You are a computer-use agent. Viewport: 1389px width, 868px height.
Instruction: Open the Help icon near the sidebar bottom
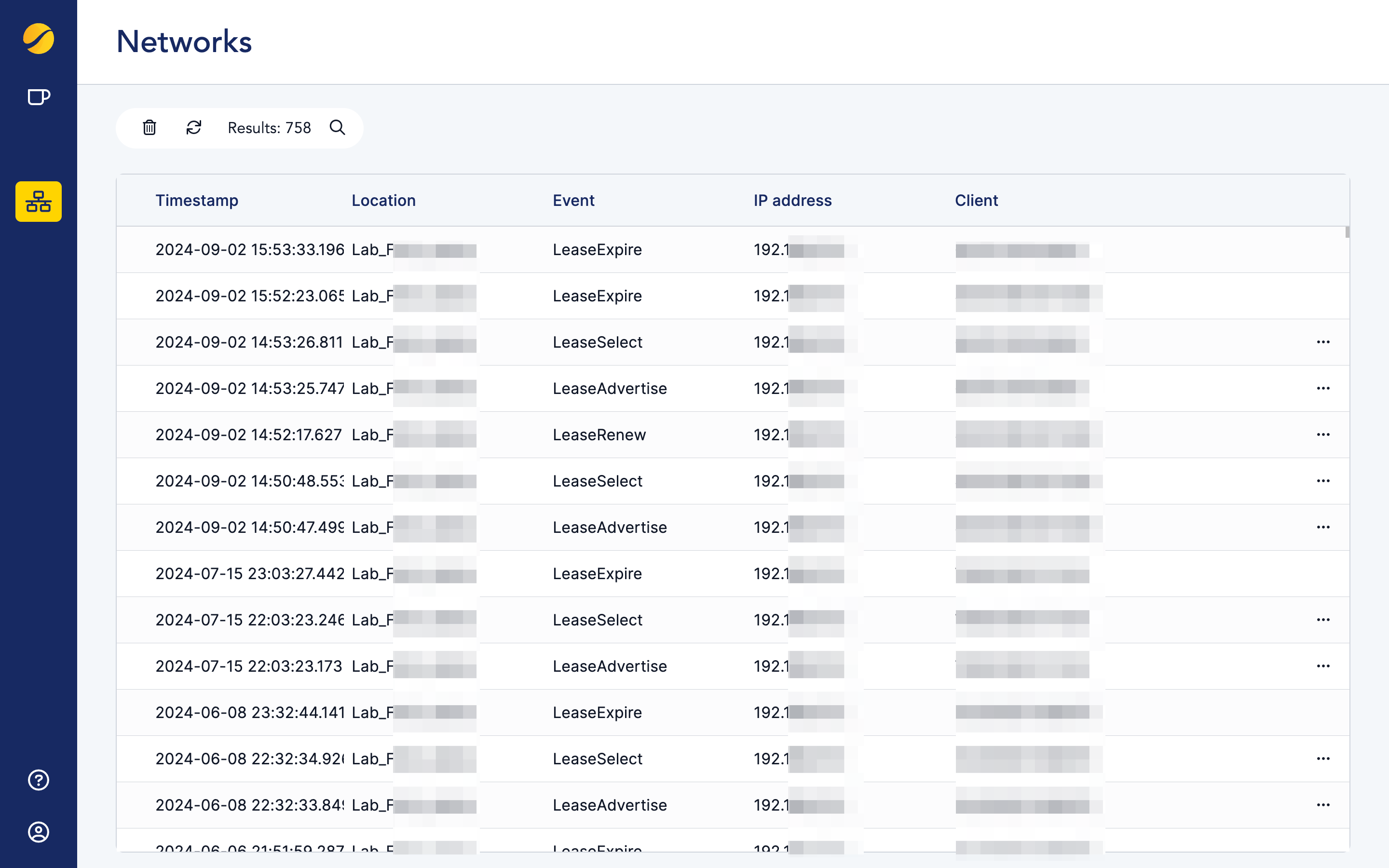coord(38,780)
